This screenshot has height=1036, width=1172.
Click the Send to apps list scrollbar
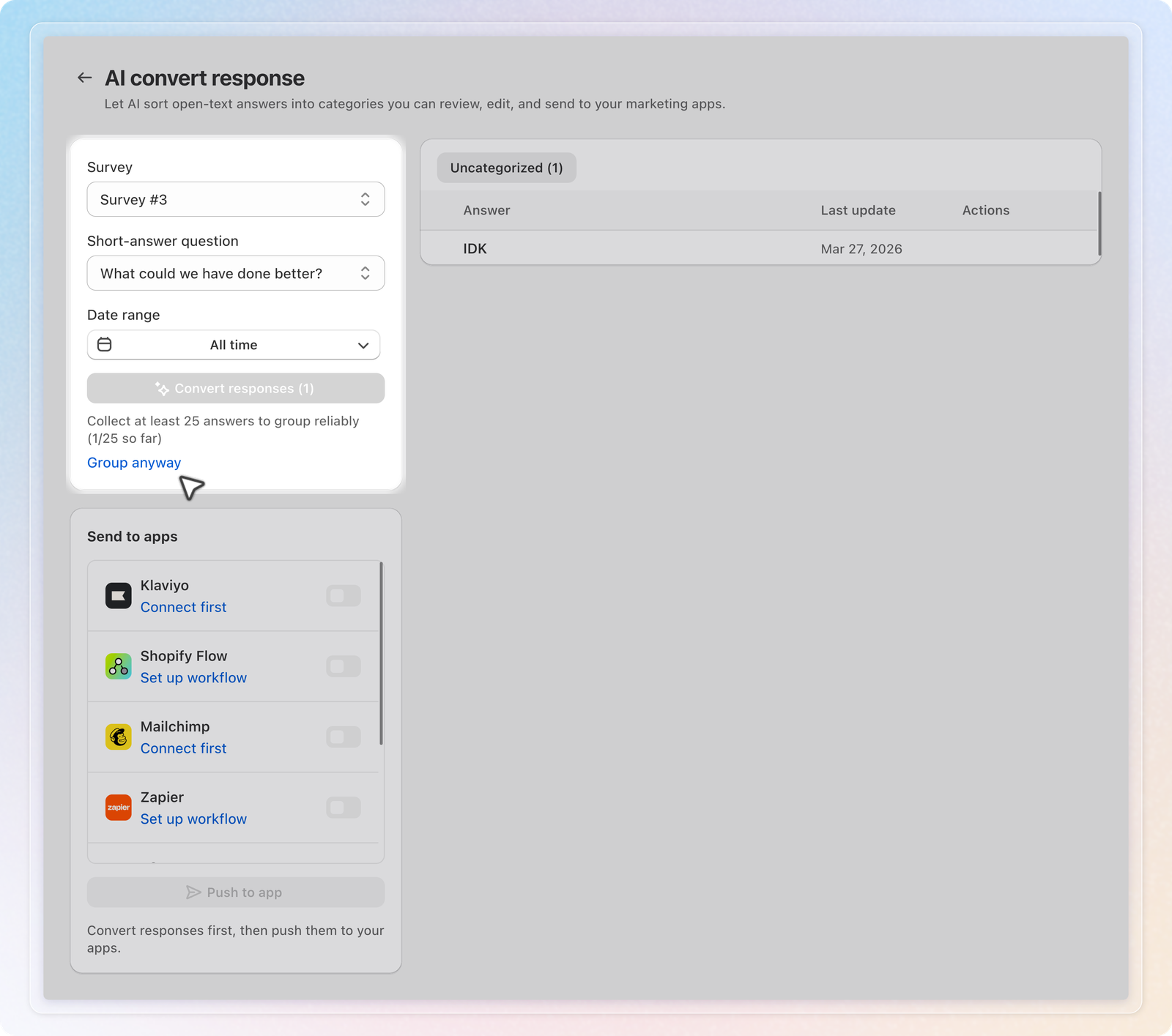click(x=381, y=653)
